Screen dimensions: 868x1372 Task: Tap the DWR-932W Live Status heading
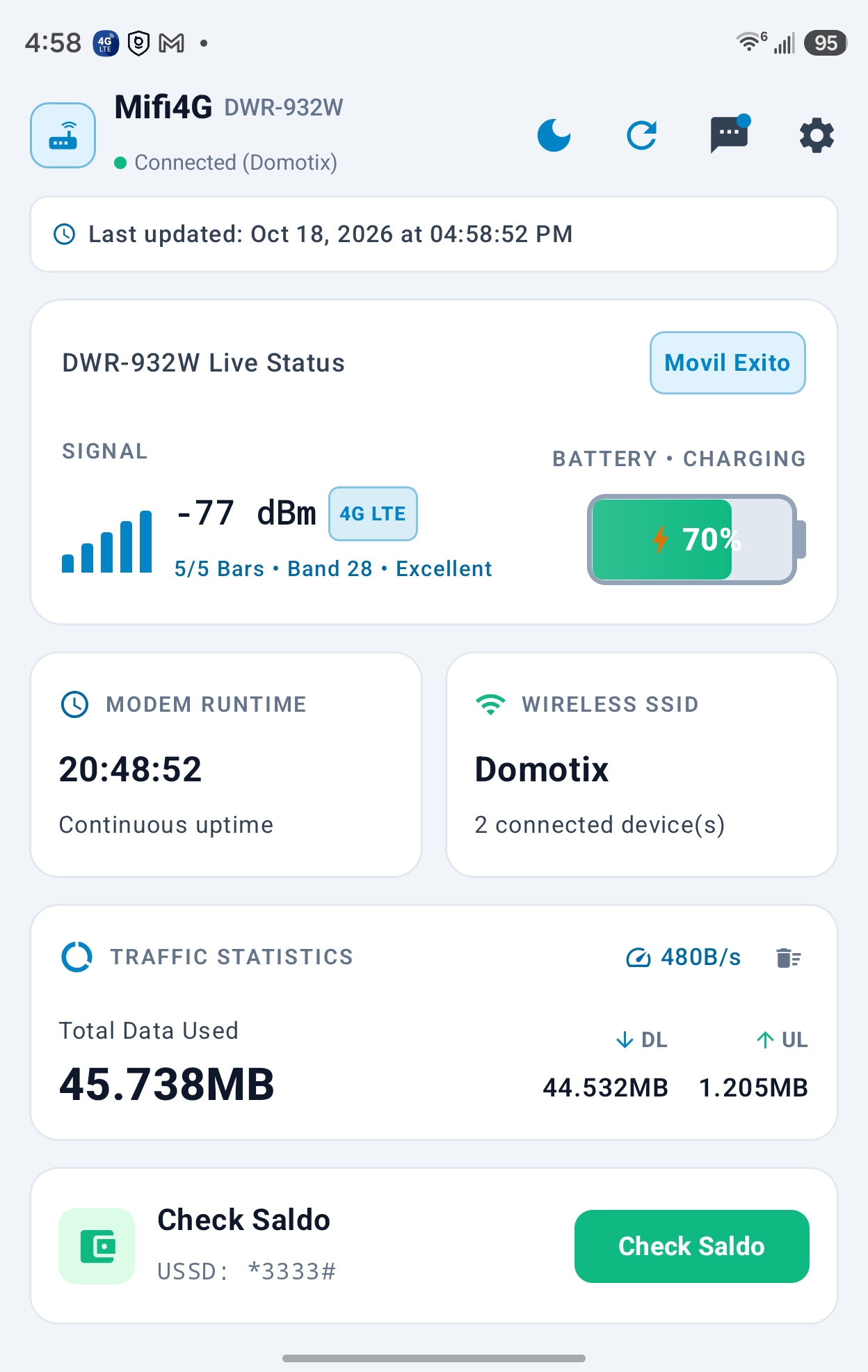[203, 363]
